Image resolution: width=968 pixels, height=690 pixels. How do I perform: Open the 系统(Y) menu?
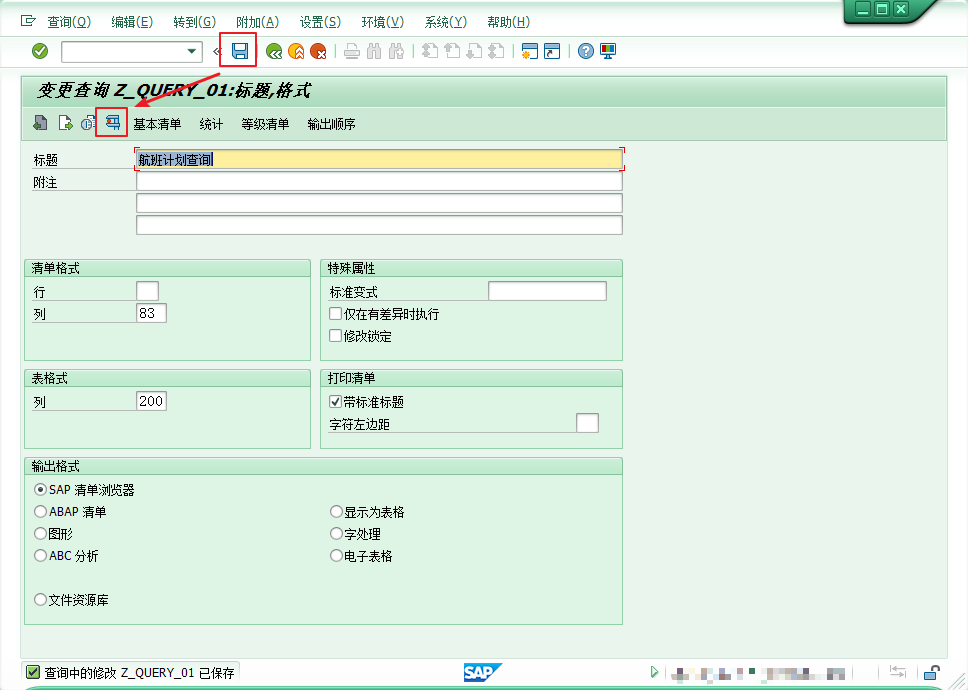tap(446, 22)
